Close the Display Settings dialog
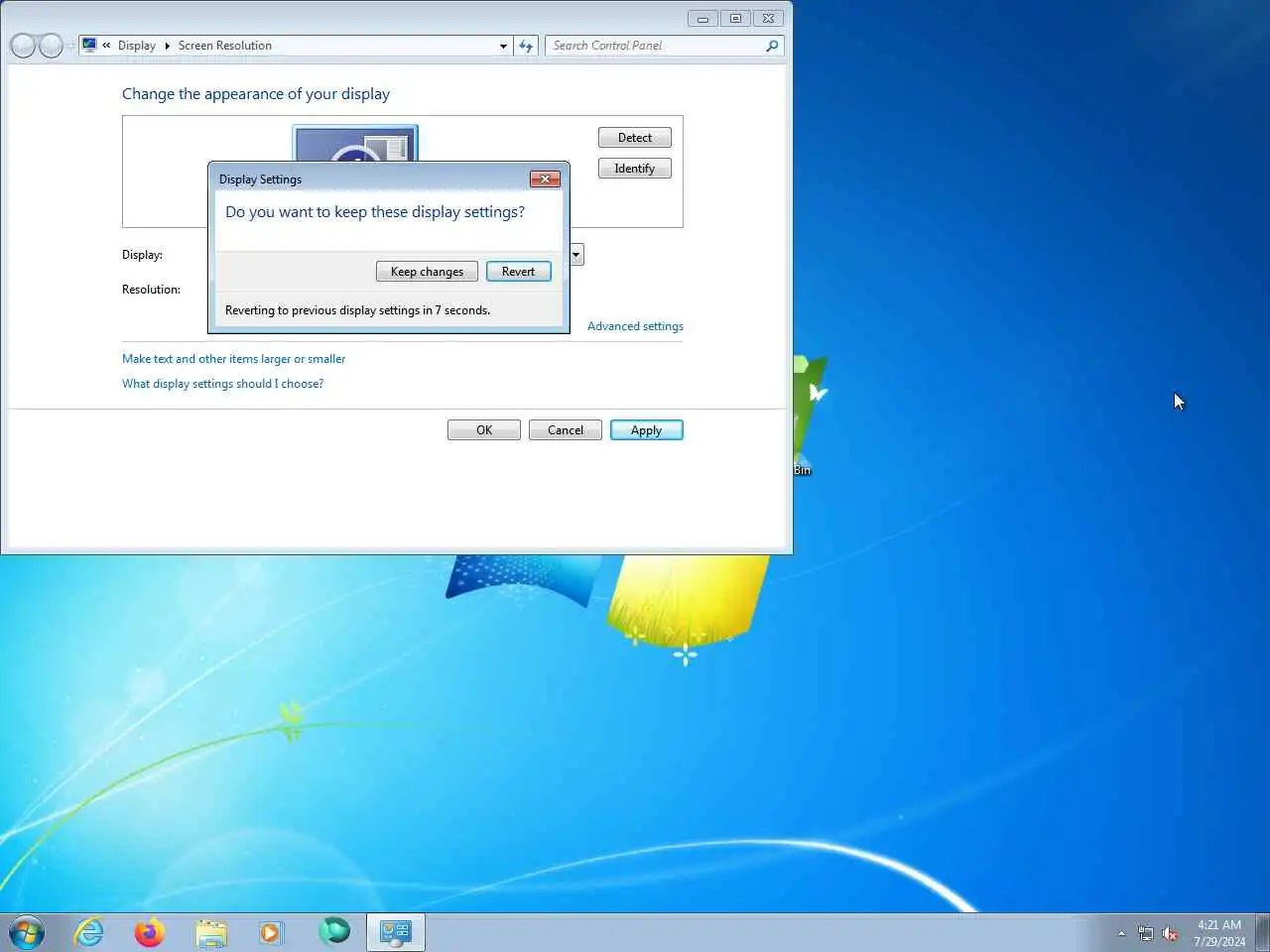 click(x=545, y=179)
